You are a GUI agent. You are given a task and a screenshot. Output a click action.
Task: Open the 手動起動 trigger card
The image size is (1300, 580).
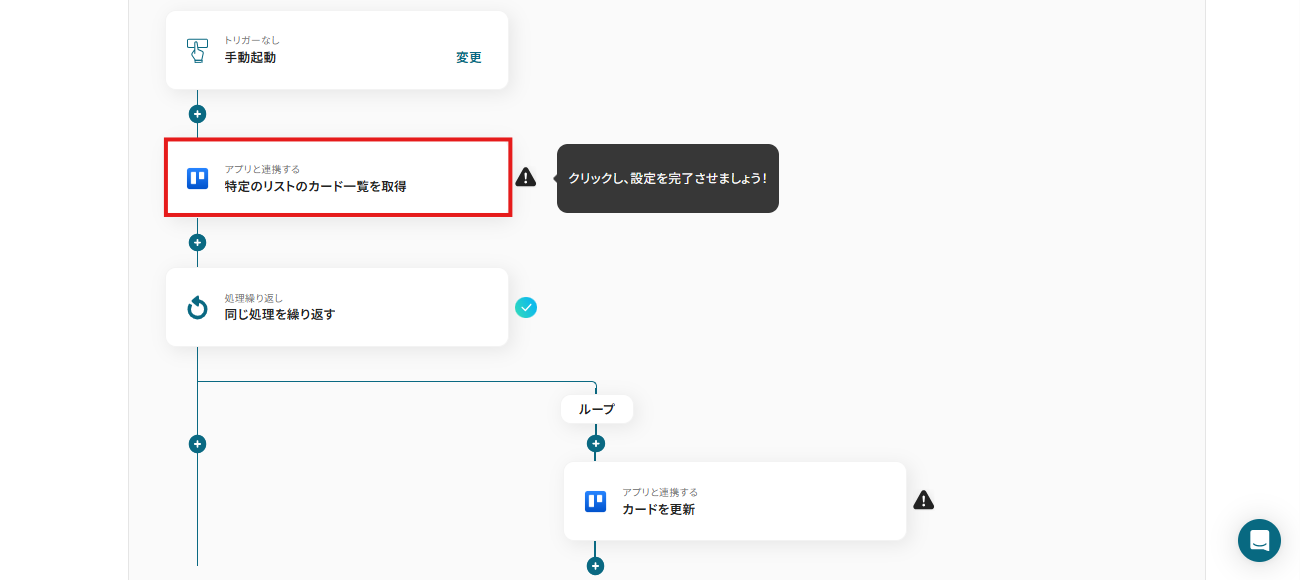337,50
